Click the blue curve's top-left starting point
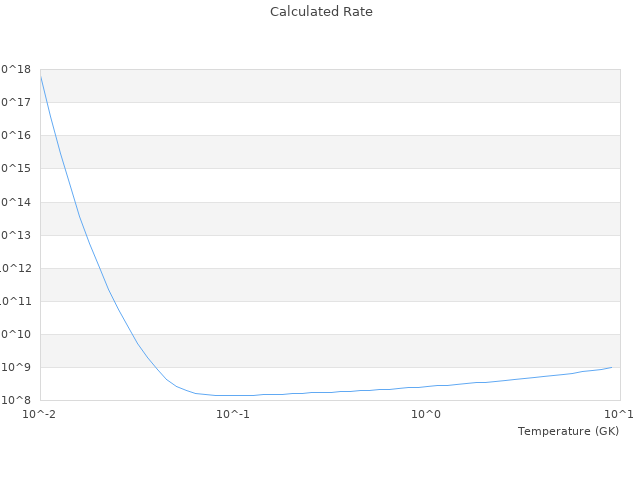This screenshot has width=640, height=480. tap(40, 73)
